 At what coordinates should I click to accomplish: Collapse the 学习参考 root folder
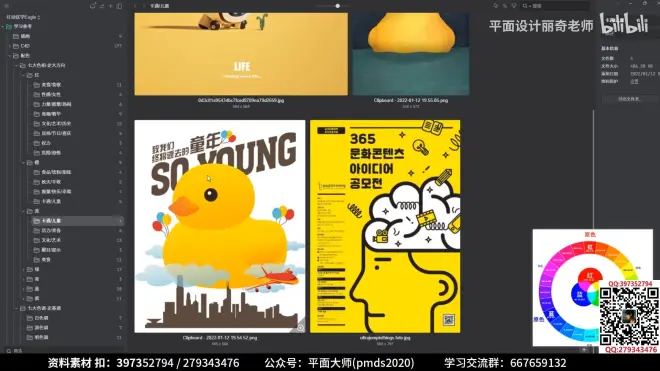coord(3,27)
